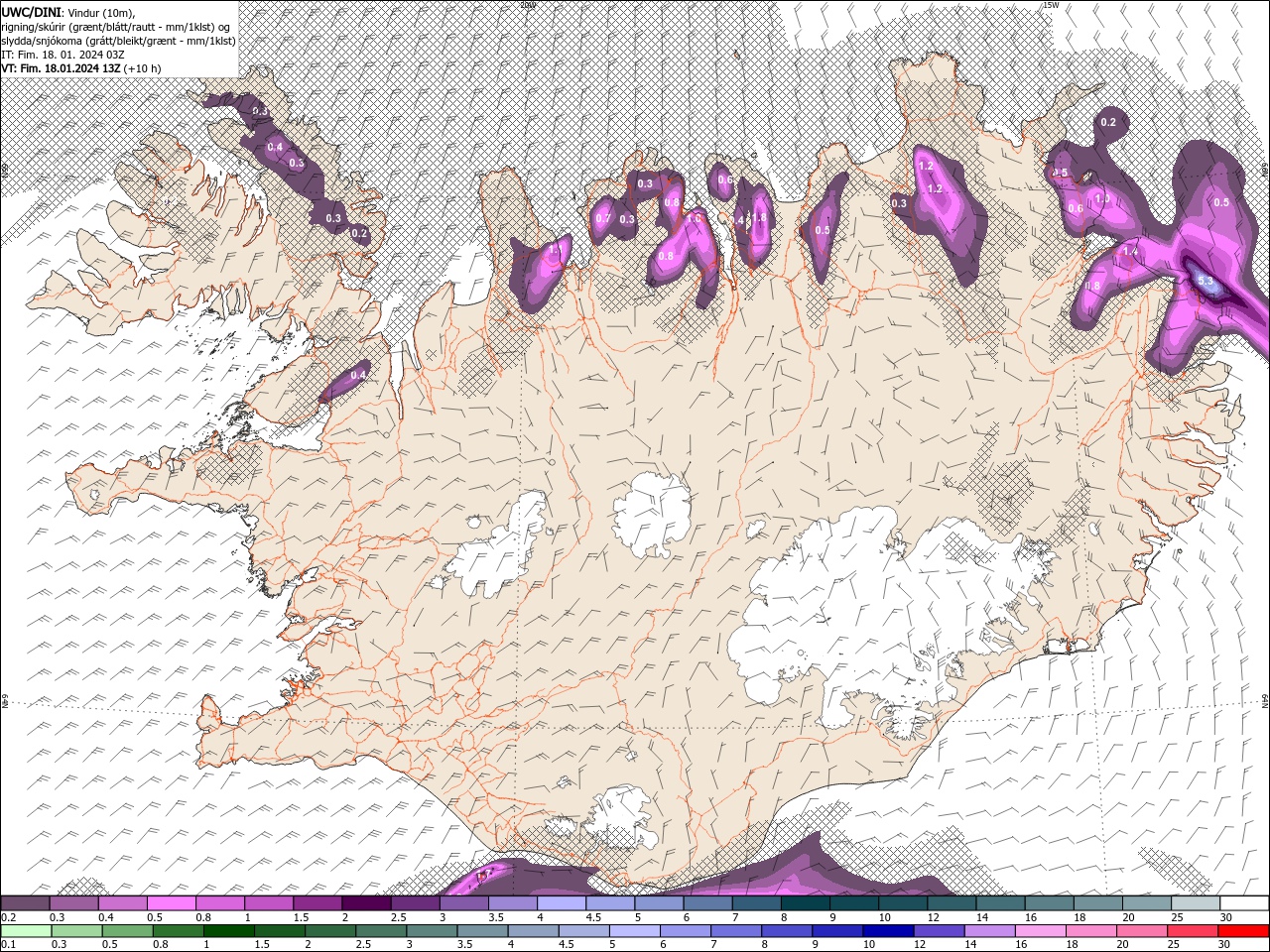Click the 'slydda/snjókoma' legend description line
1270x952 pixels.
click(118, 41)
